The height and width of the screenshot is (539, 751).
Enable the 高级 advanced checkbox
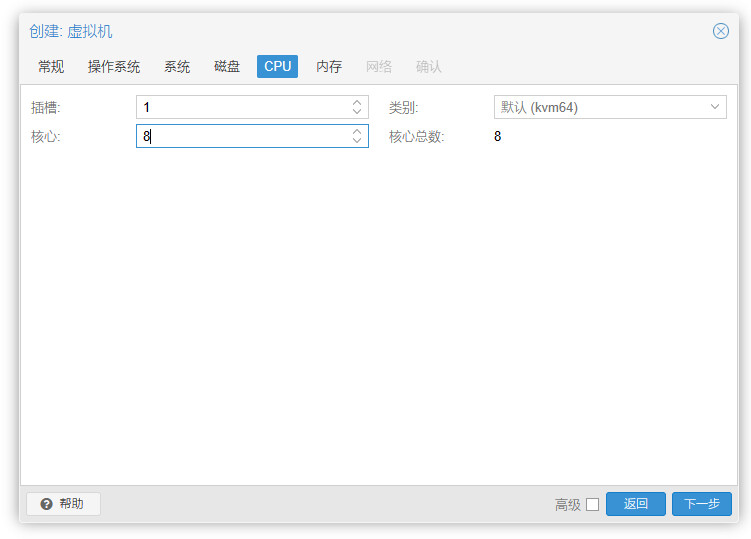pos(592,505)
